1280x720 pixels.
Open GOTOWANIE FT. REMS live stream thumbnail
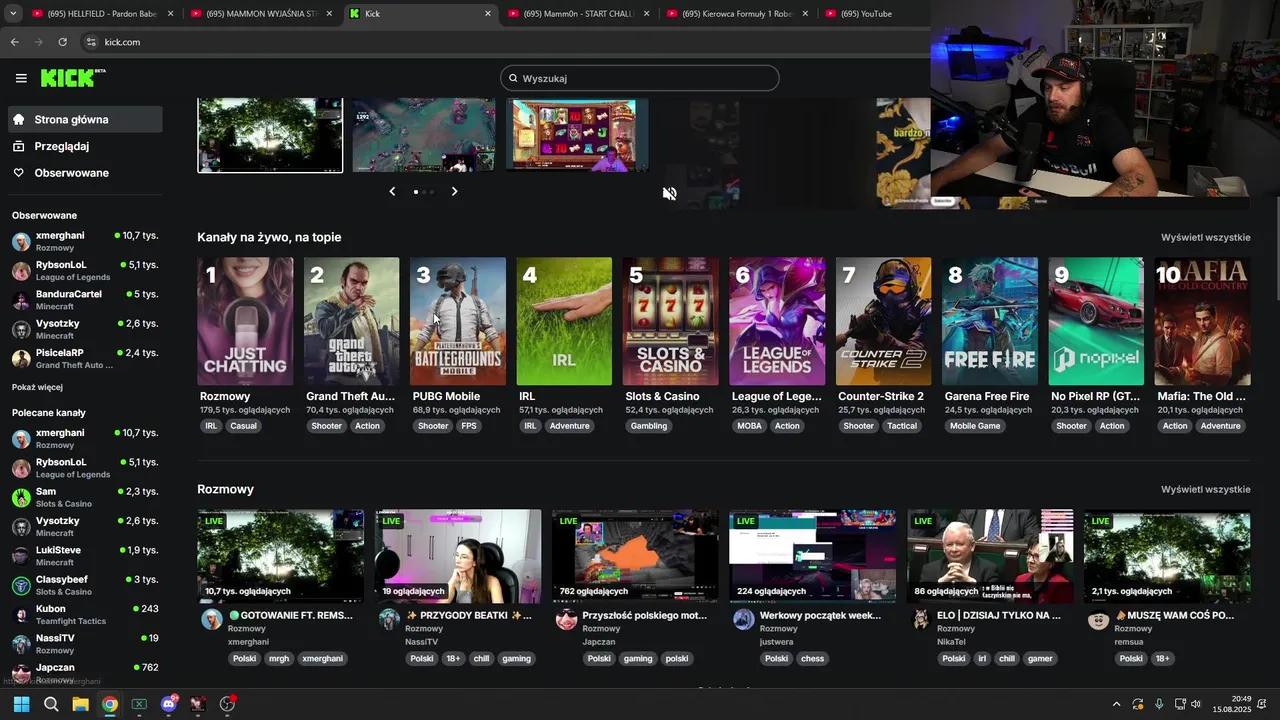281,556
